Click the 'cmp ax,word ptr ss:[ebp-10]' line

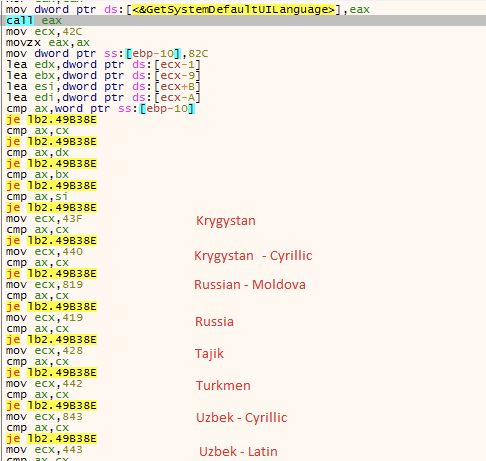100,109
